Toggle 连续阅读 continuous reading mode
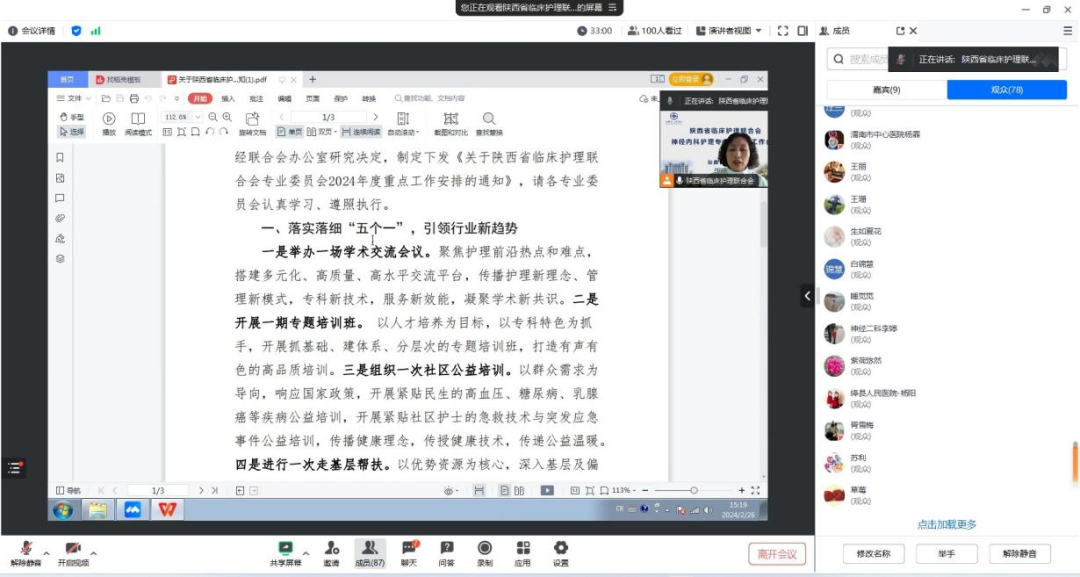 pyautogui.click(x=361, y=132)
